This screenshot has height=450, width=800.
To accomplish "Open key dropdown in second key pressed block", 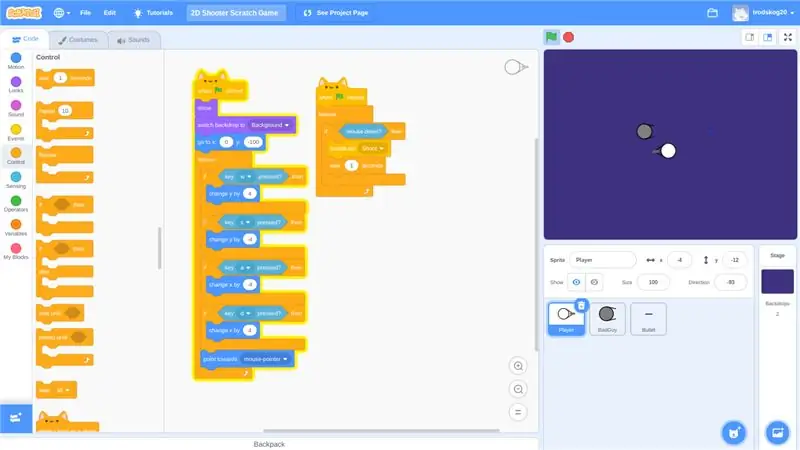I will coord(245,222).
